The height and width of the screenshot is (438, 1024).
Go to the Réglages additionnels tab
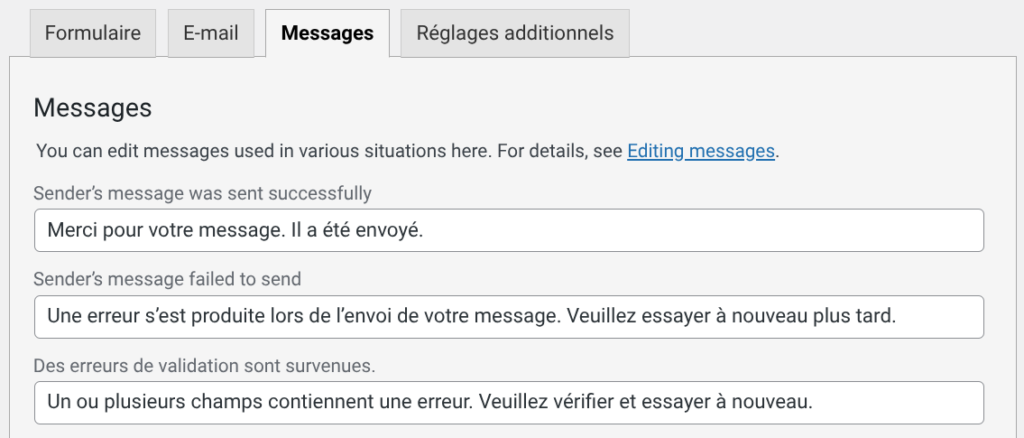pyautogui.click(x=514, y=33)
